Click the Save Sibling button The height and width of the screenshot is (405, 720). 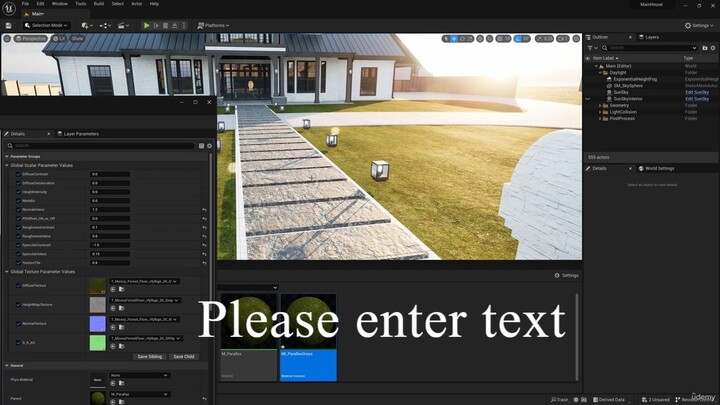point(149,356)
